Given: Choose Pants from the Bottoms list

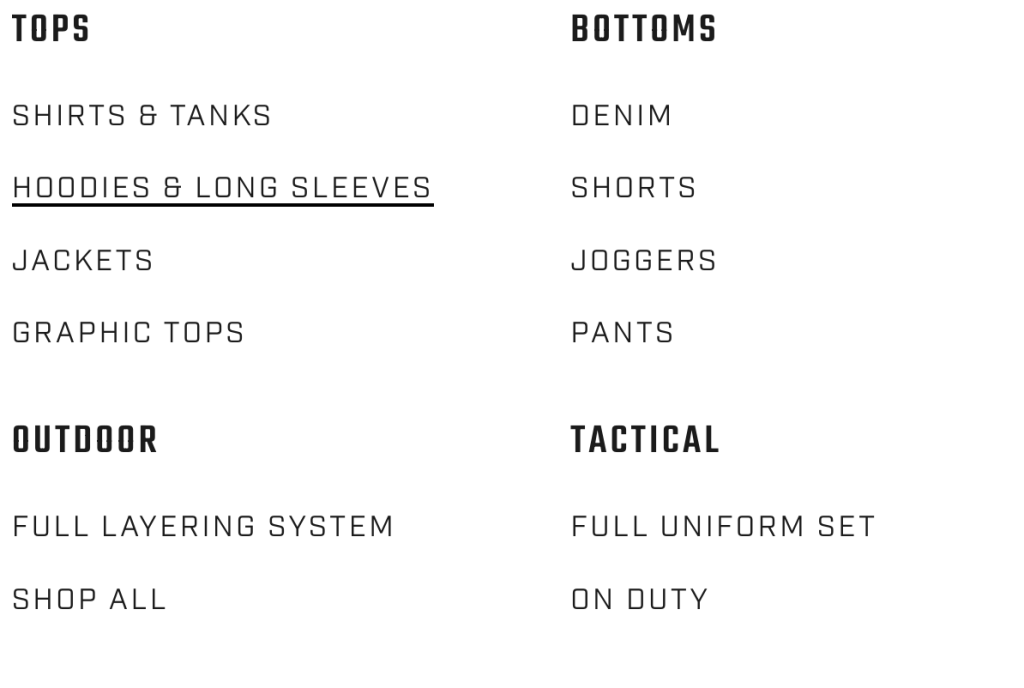Looking at the screenshot, I should [x=622, y=333].
